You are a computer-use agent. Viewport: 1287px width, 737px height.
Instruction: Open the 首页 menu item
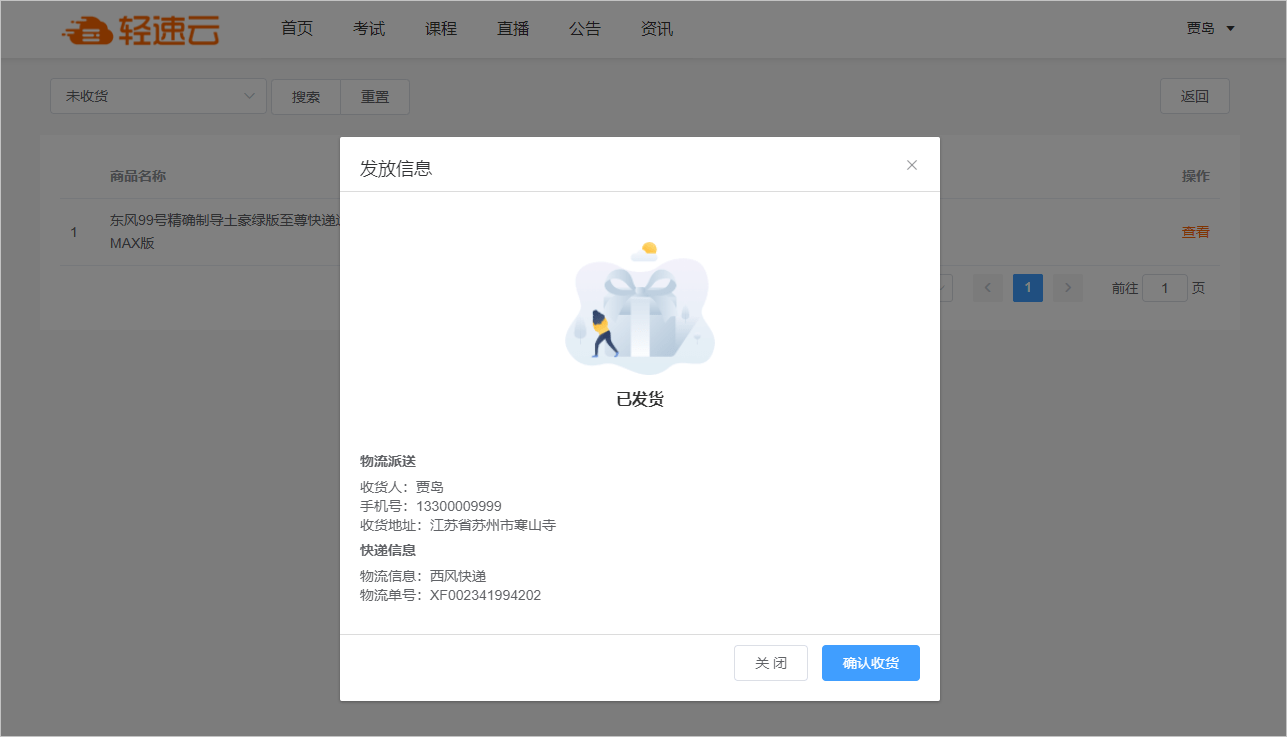[x=297, y=29]
